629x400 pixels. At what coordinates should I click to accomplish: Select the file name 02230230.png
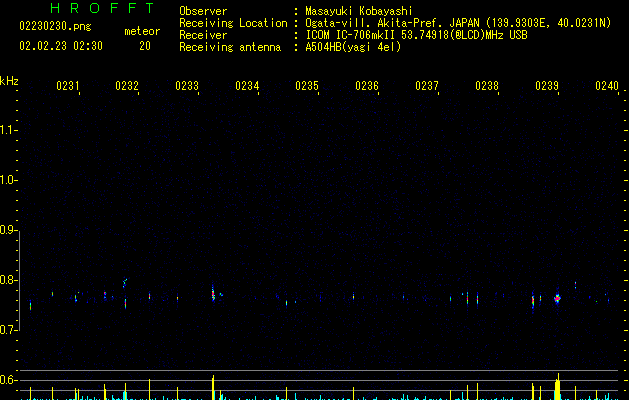point(55,26)
